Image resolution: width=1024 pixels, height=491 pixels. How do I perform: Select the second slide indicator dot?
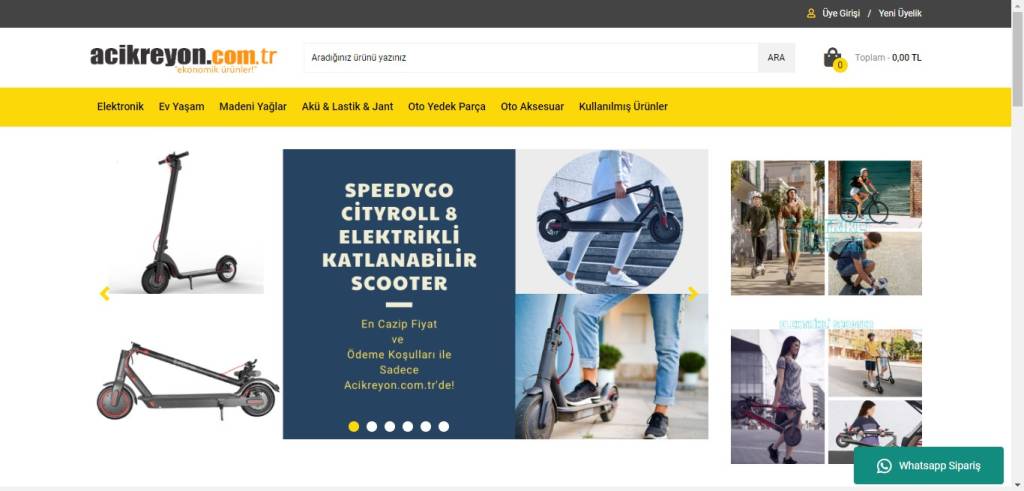point(372,426)
